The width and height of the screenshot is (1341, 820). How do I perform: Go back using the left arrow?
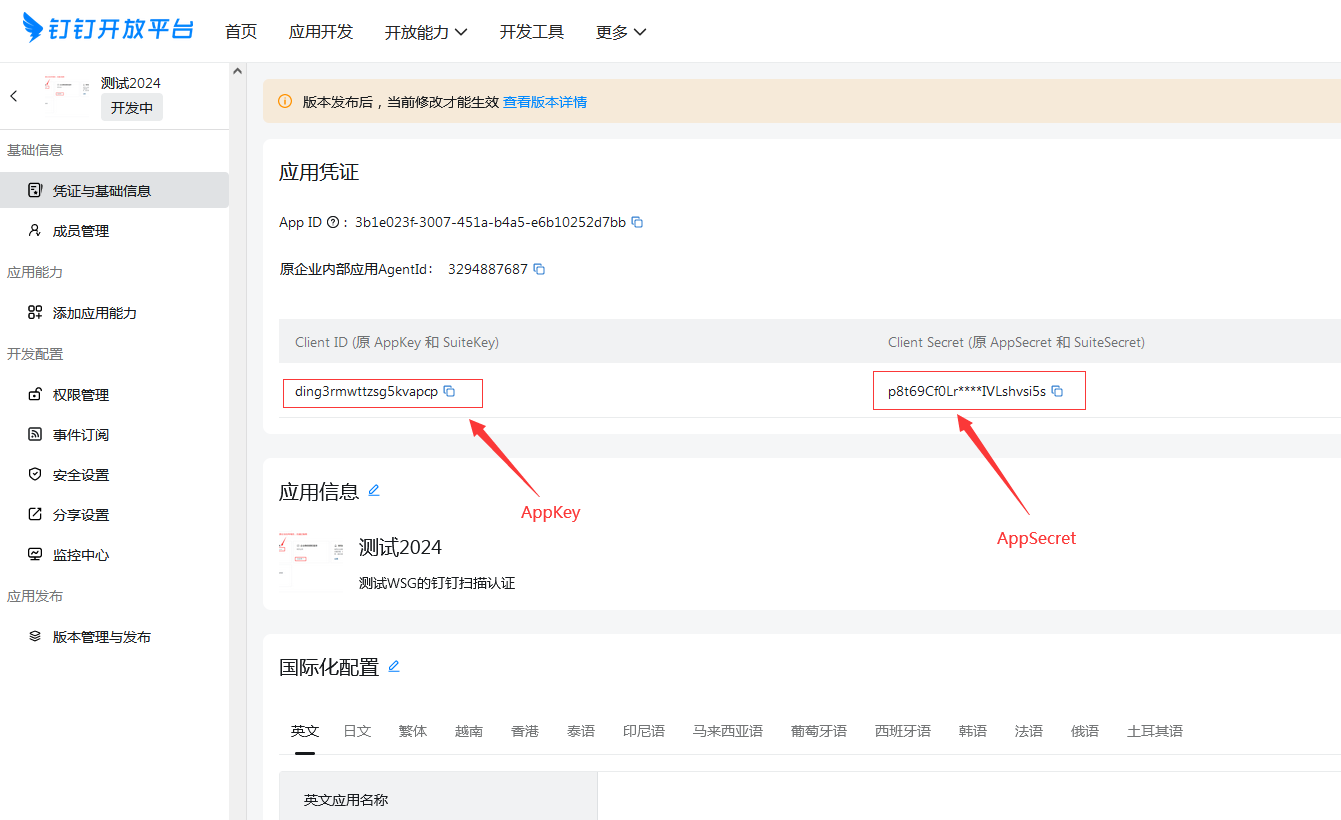(x=14, y=96)
